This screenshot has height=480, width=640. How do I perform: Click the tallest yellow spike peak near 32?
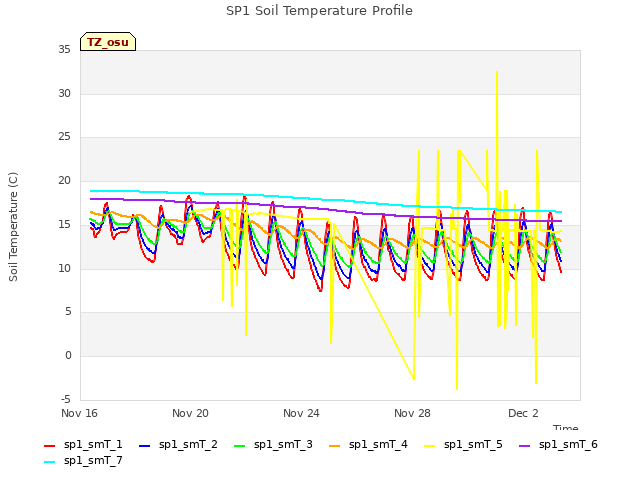(497, 72)
